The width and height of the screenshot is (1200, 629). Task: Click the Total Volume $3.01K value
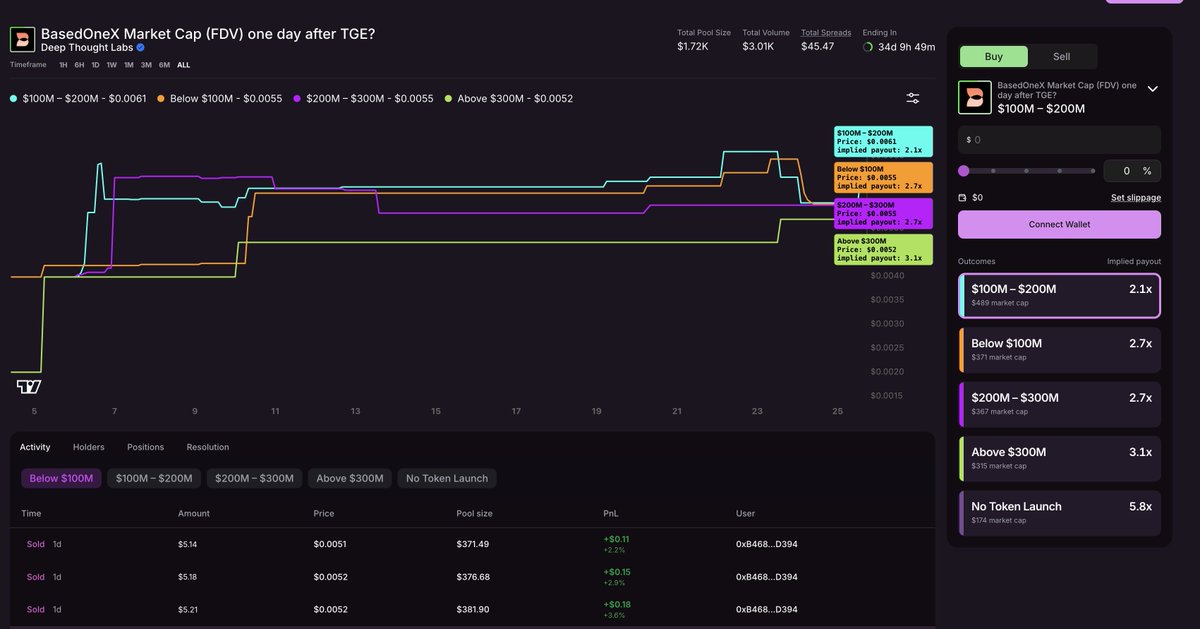pos(758,46)
